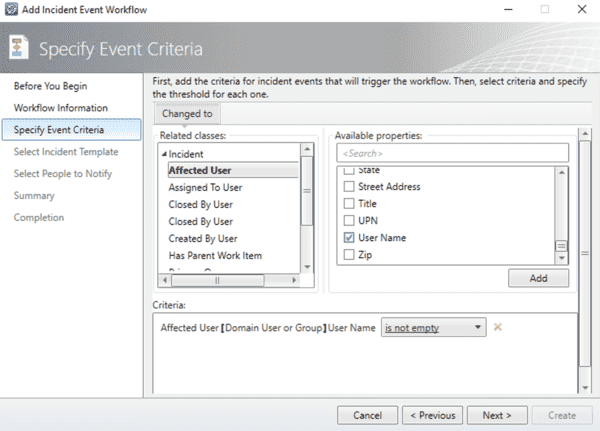Open Select Incident Template step
This screenshot has width=600, height=431.
(66, 152)
